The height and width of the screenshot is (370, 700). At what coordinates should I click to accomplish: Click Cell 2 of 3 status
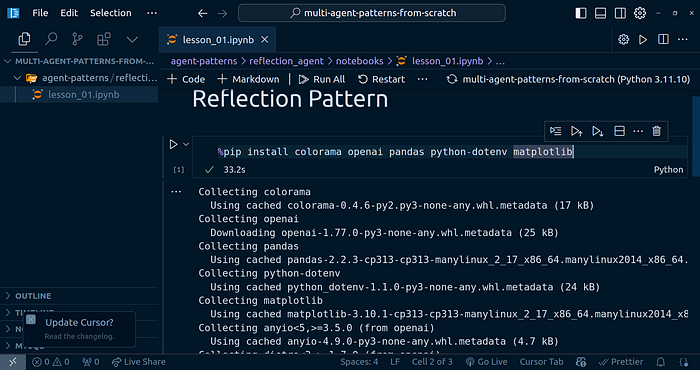click(432, 362)
